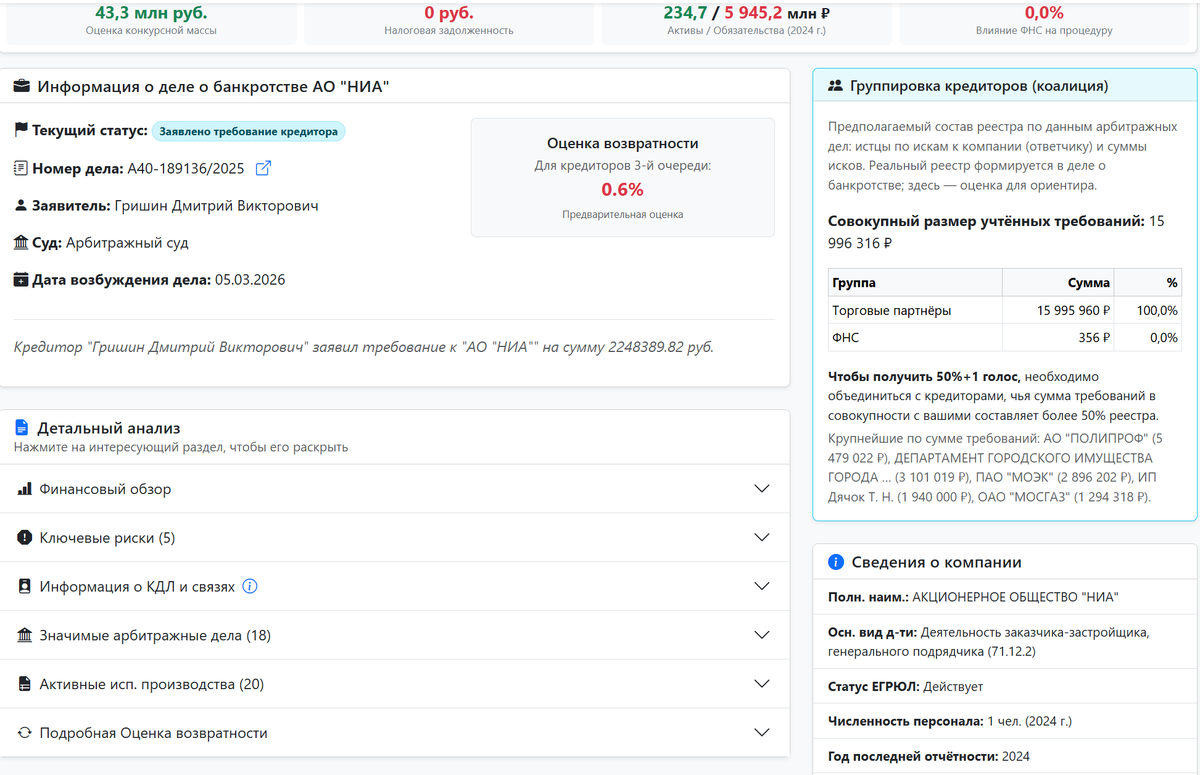This screenshot has width=1200, height=775.
Task: Click the 0.6% recoverability estimate value
Action: coord(622,189)
